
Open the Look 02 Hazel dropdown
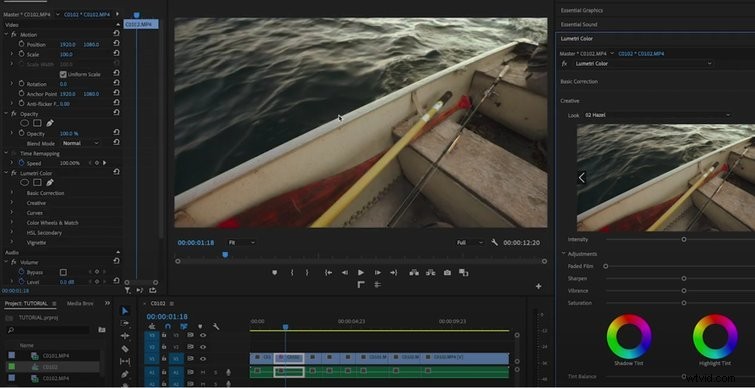point(657,115)
